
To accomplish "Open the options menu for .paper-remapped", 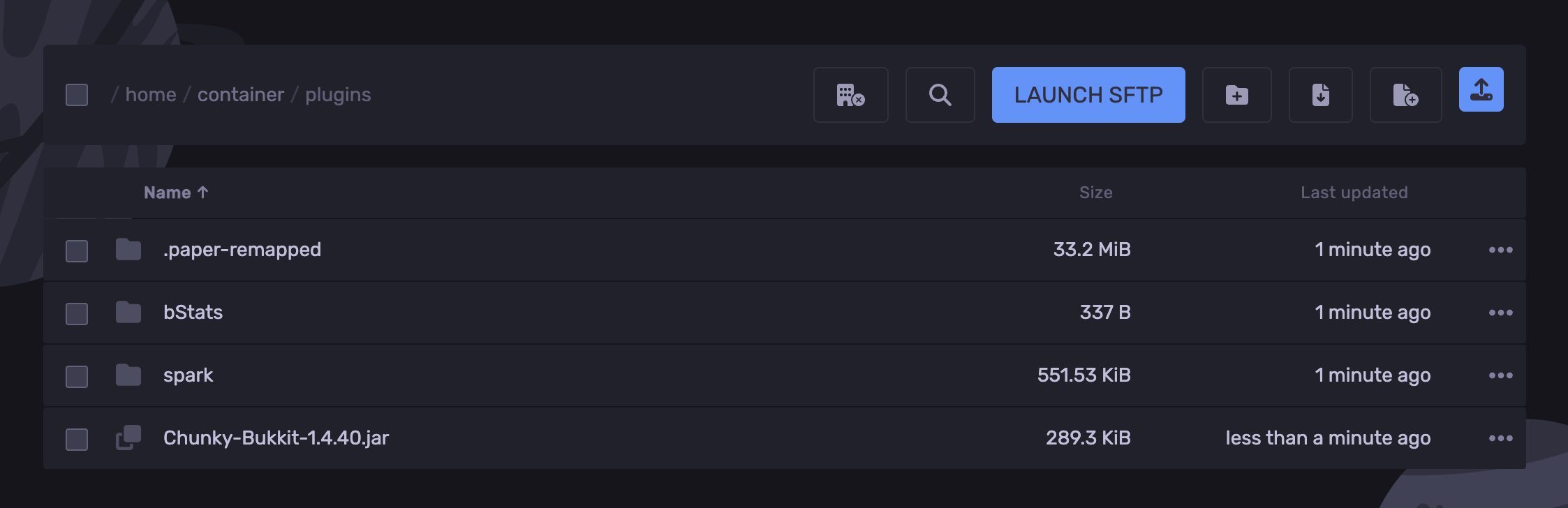I will (x=1500, y=250).
